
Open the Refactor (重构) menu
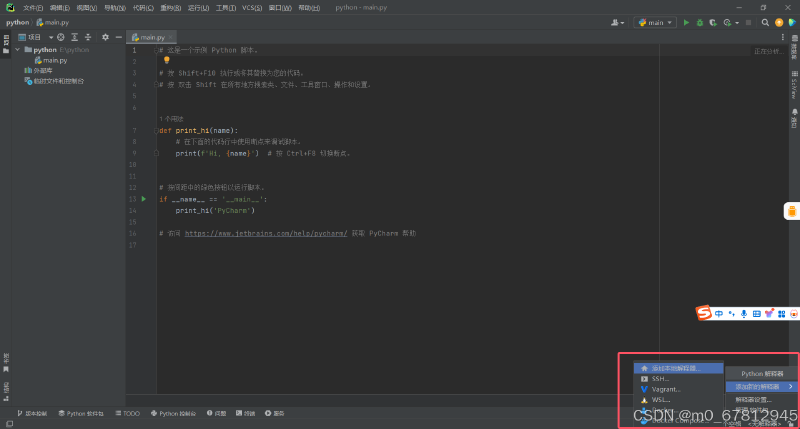[170, 8]
